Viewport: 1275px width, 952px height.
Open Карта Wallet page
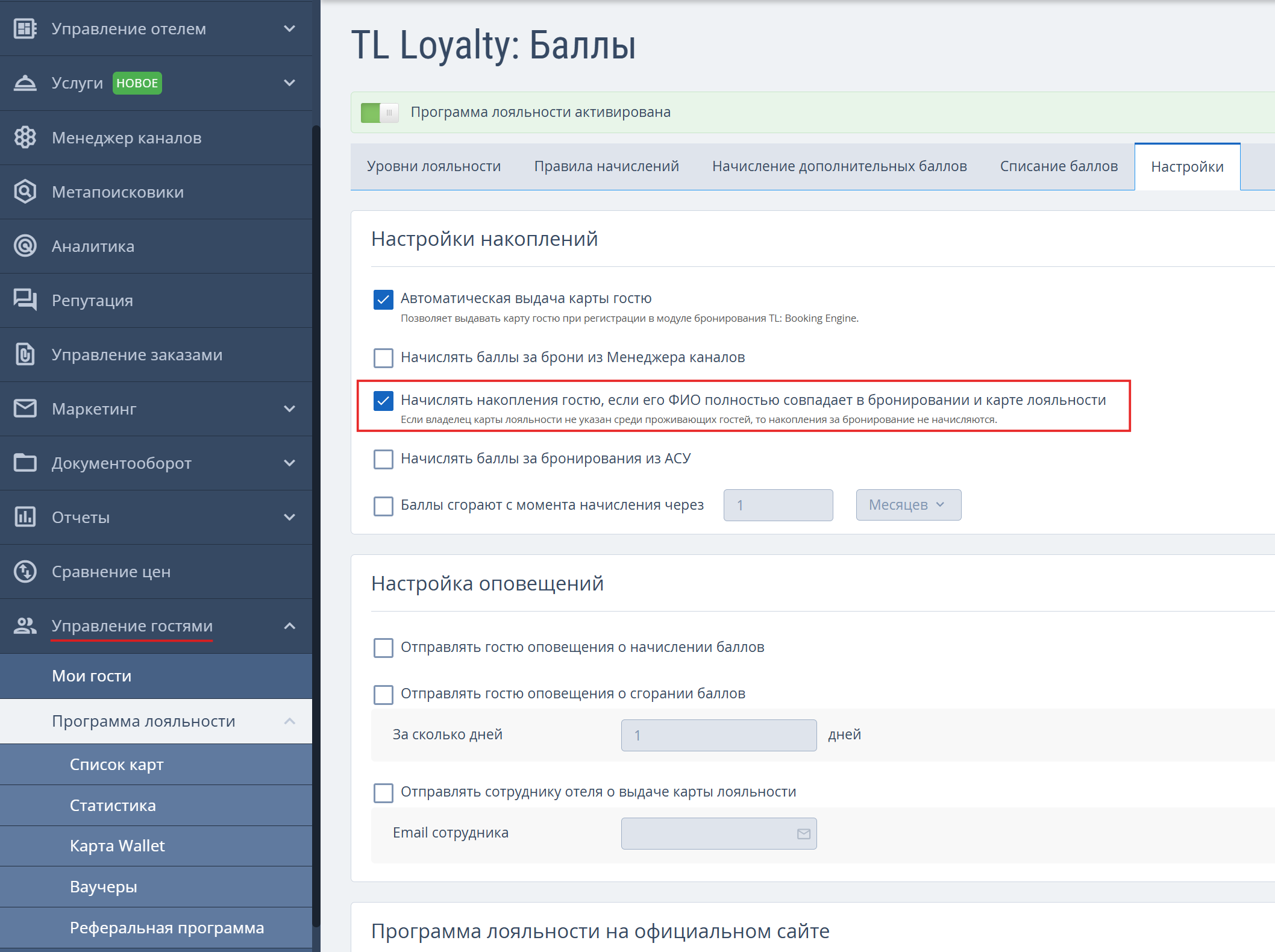pos(156,846)
